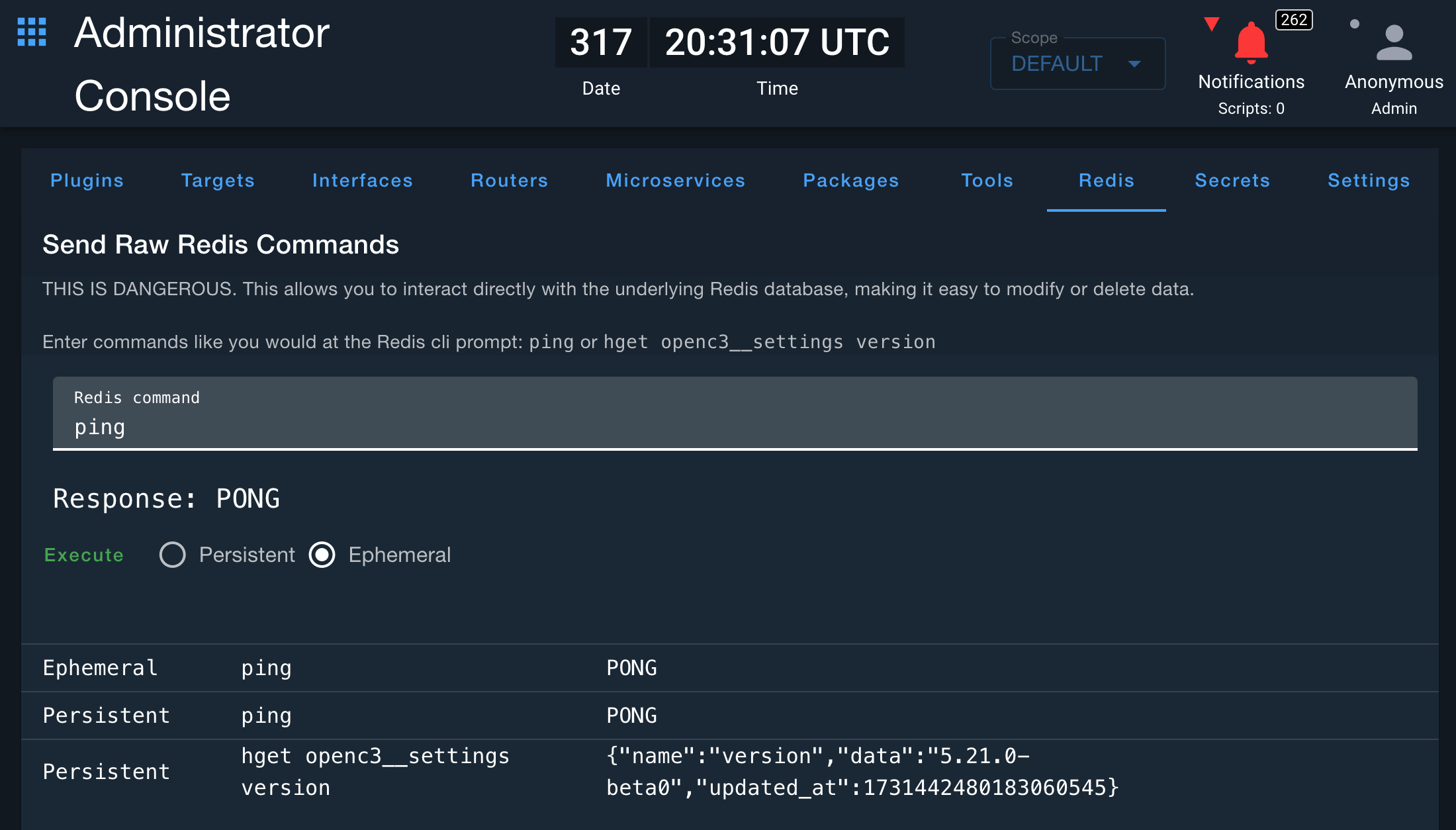Screen dimensions: 1456x830
Task: Click the PONG result in Persistent ping row
Action: tap(631, 715)
